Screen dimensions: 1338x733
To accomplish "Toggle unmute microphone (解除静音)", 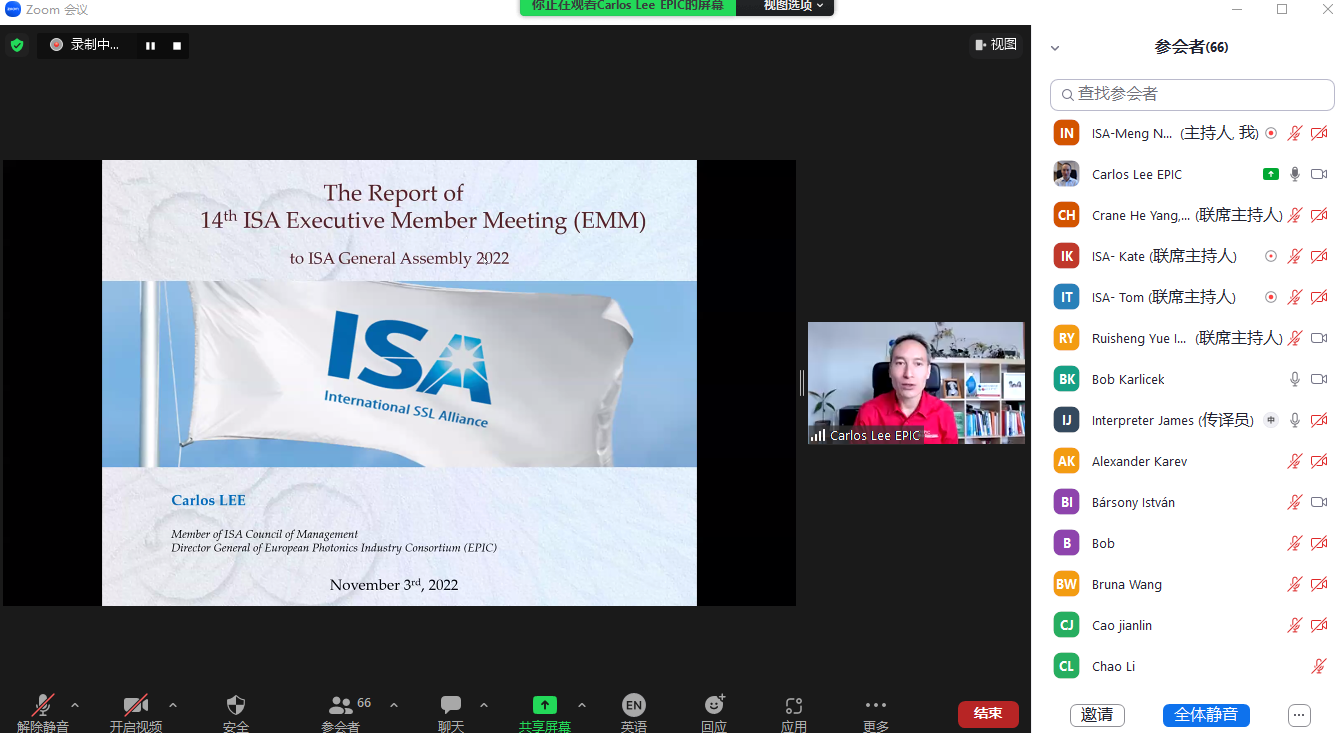I will 43,705.
